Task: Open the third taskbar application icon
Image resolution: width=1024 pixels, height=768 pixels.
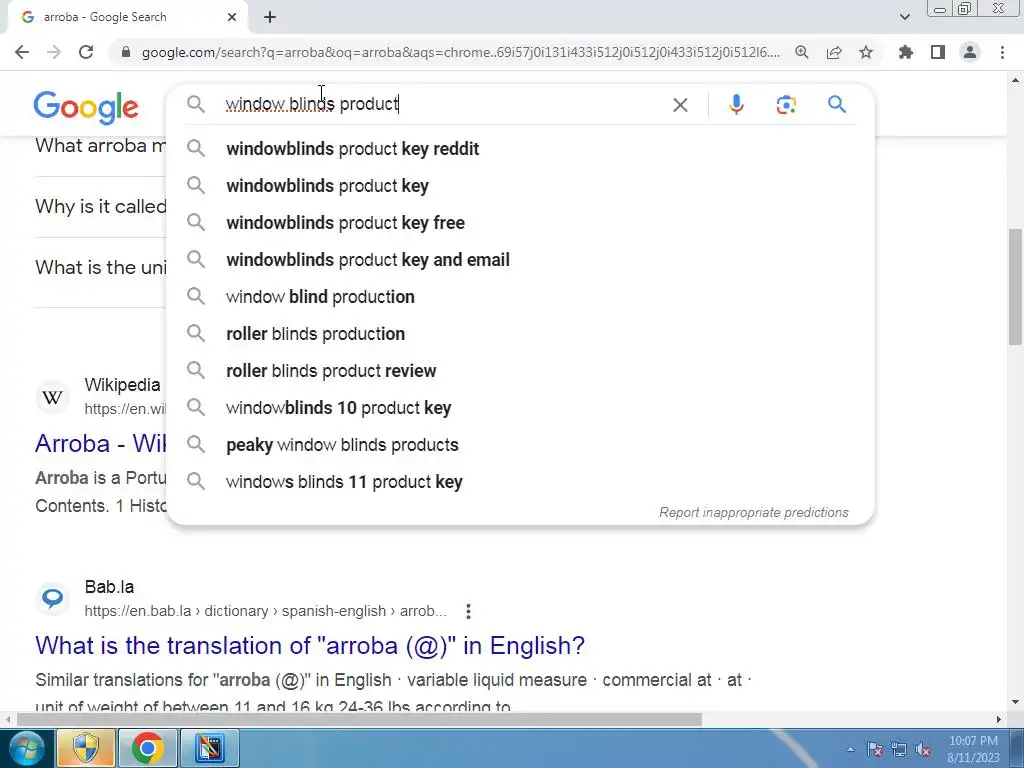Action: (x=210, y=748)
